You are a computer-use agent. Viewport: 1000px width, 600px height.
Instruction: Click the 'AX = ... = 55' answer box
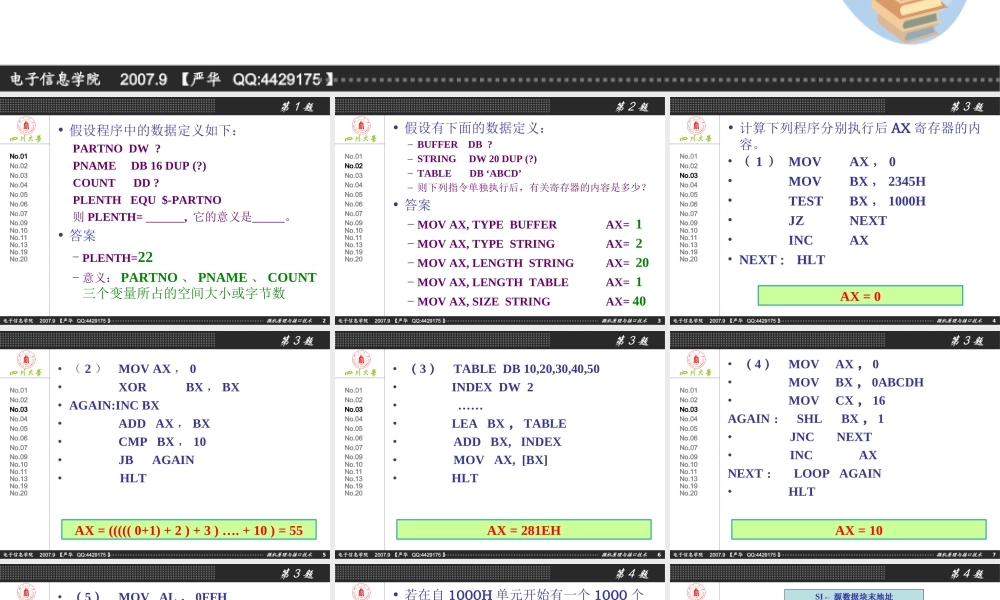[x=188, y=530]
